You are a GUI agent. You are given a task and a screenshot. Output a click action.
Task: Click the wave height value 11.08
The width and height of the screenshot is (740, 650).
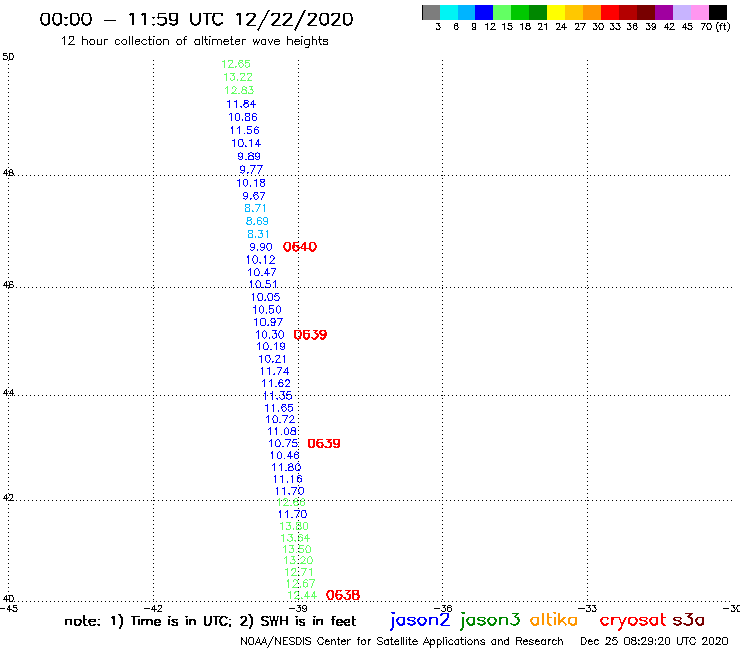282,431
